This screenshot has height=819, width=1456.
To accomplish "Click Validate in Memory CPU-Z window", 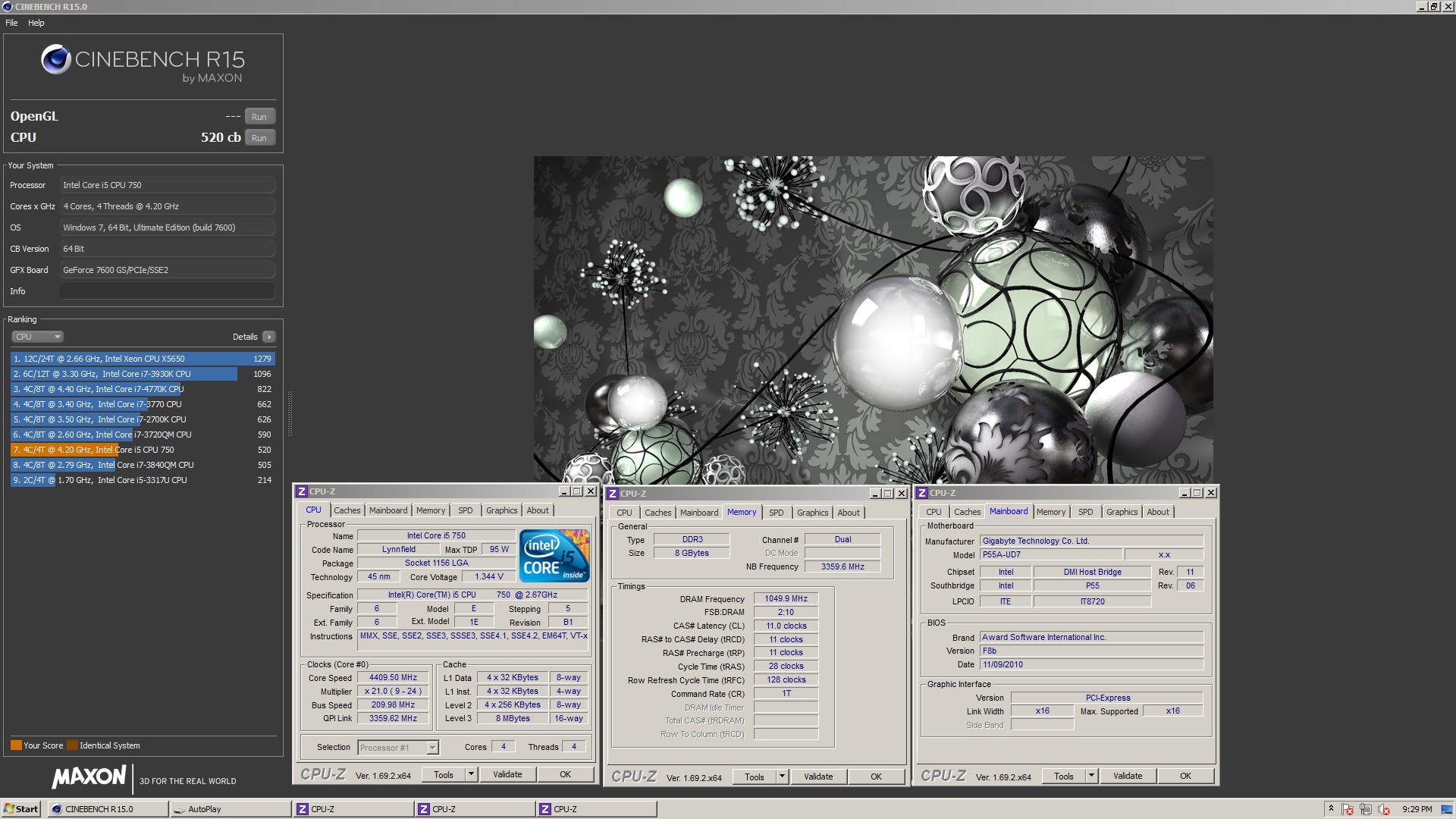I will [x=818, y=777].
